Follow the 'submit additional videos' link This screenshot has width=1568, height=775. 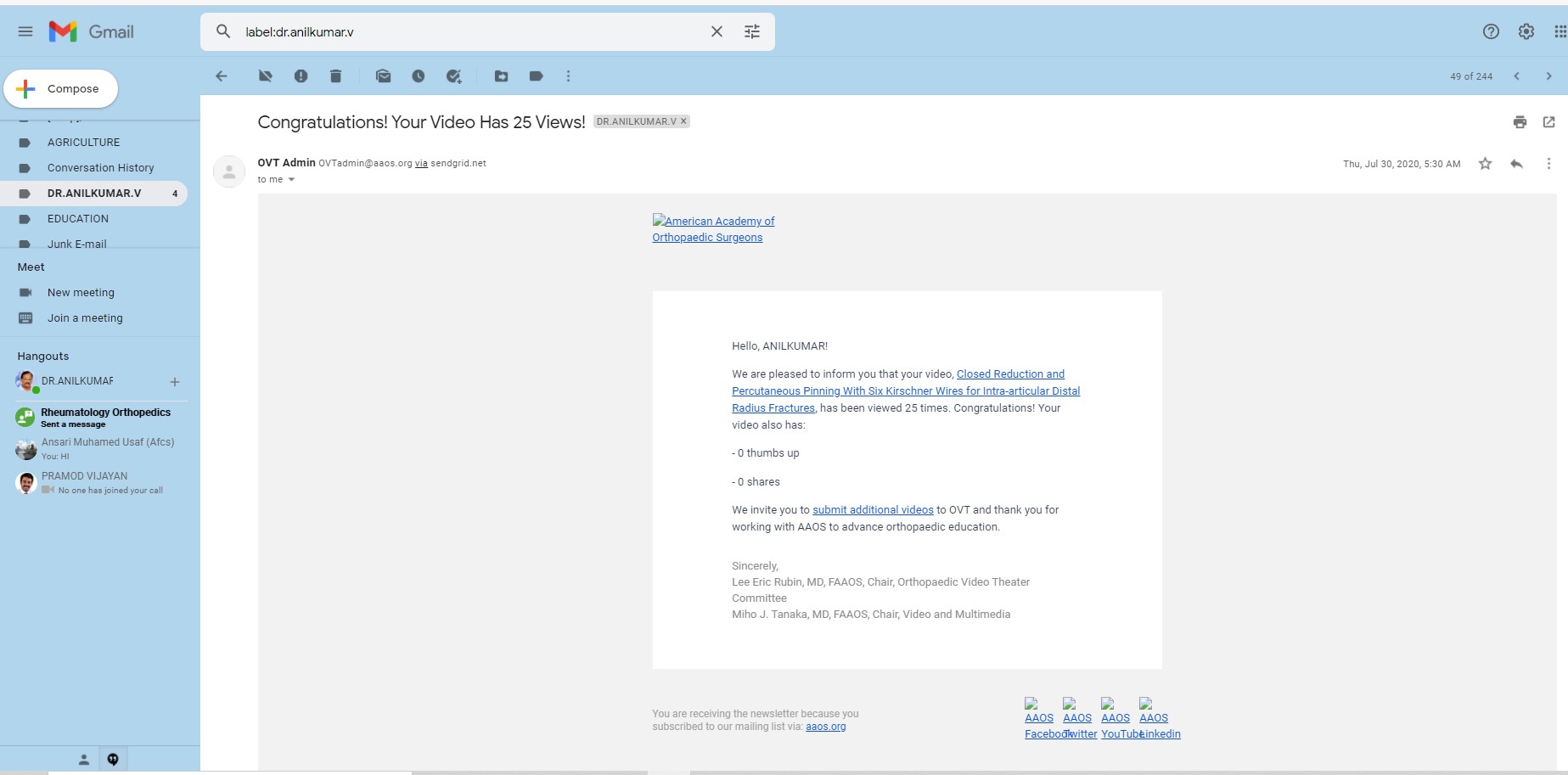coord(873,510)
